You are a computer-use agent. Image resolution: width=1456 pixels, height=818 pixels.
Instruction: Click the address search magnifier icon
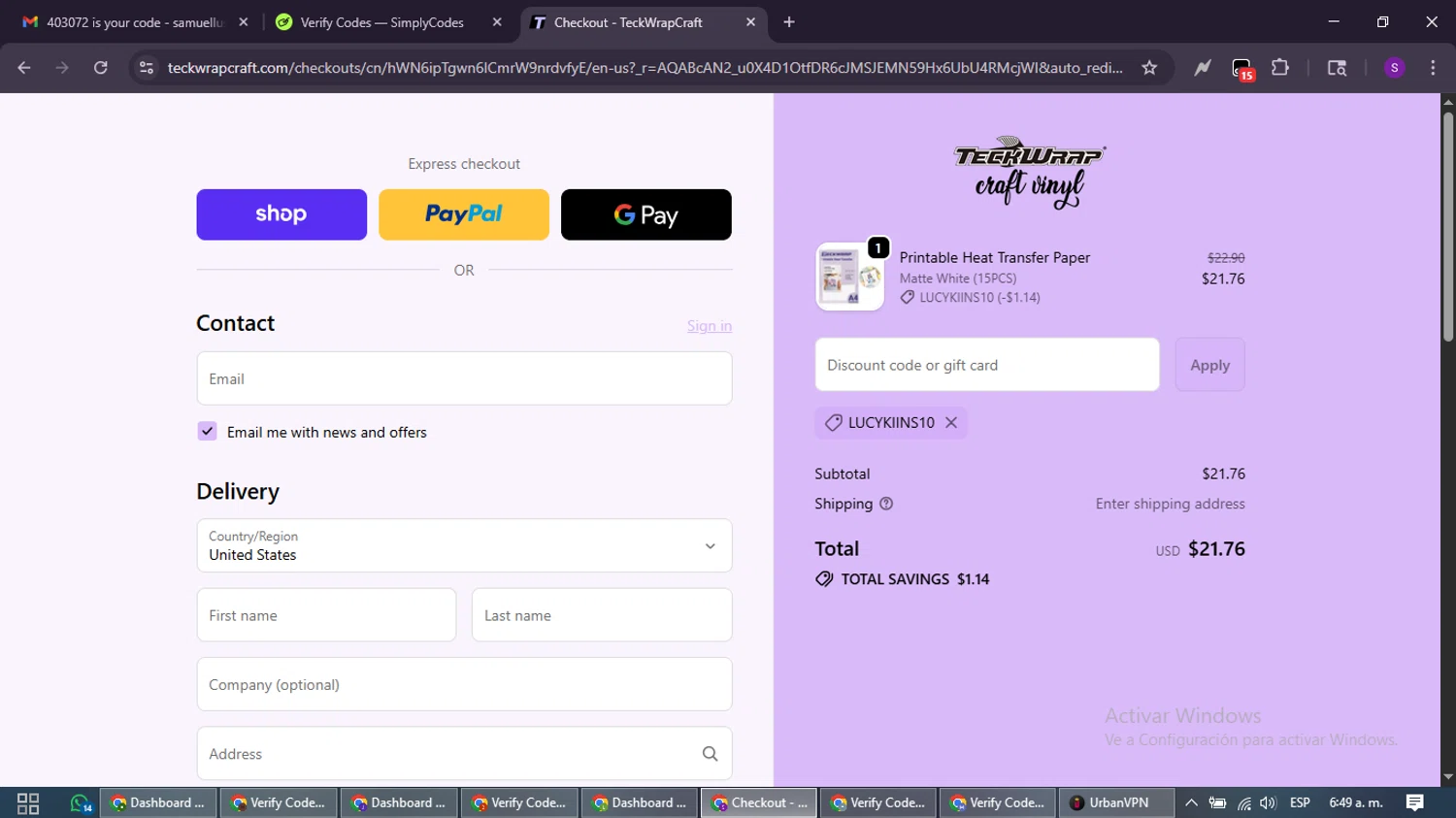pyautogui.click(x=710, y=754)
